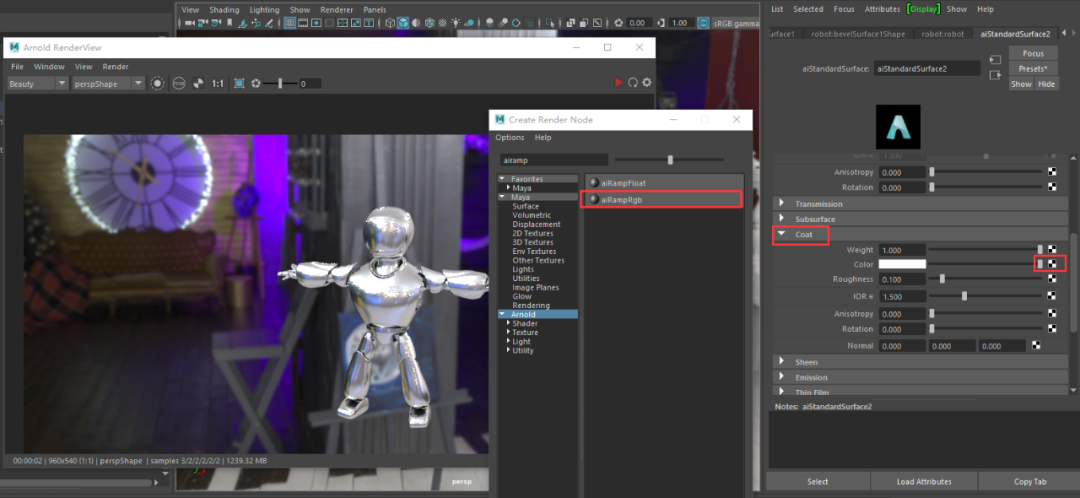Click the go to output connection icon
Image resolution: width=1080 pixels, height=498 pixels.
(995, 75)
